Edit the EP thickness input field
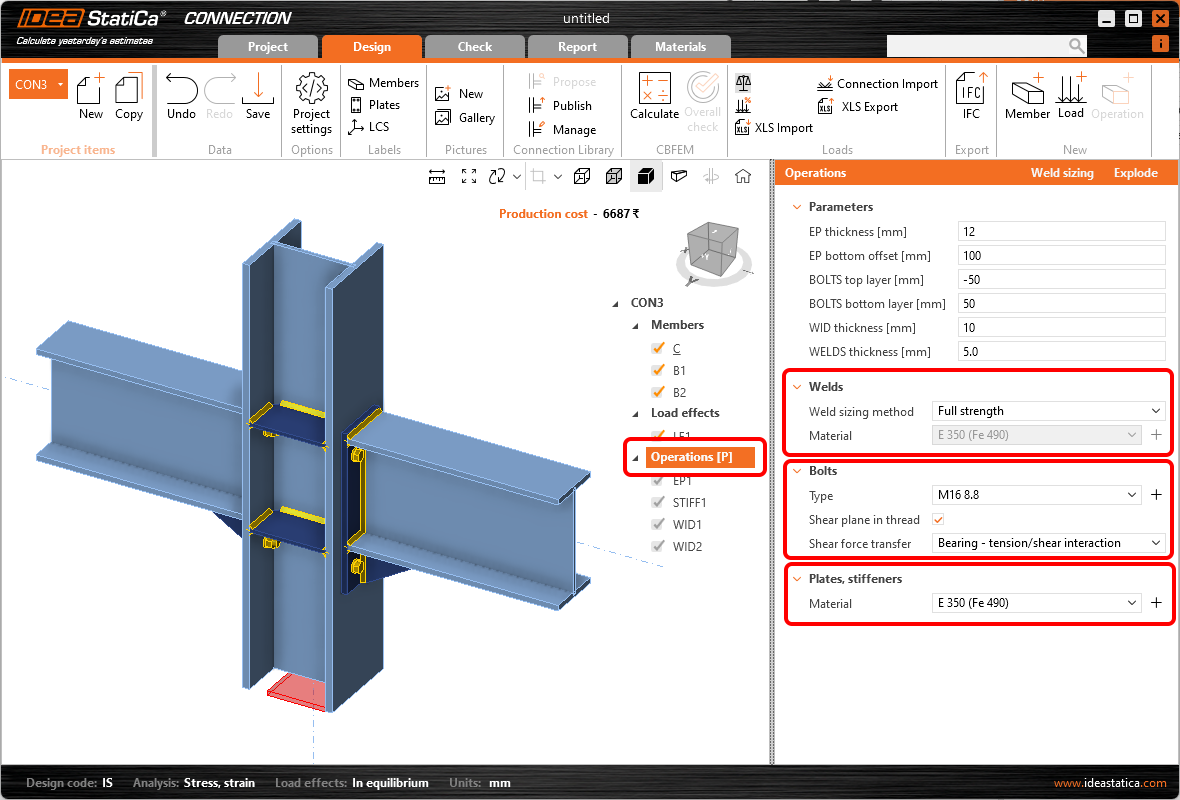 1061,231
